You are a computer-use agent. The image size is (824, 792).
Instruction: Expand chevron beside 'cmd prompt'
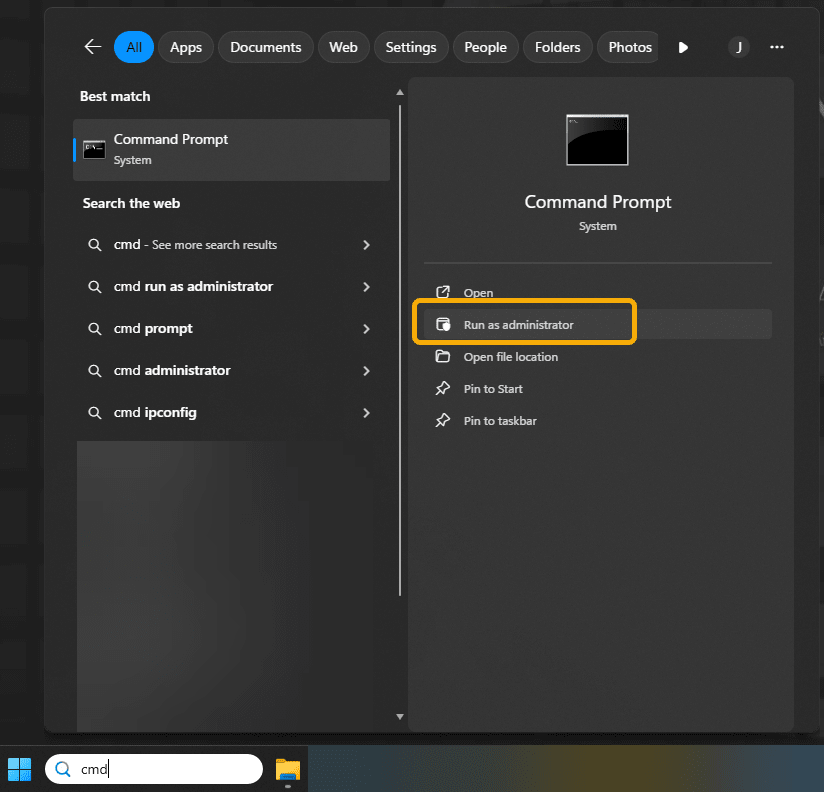click(366, 329)
